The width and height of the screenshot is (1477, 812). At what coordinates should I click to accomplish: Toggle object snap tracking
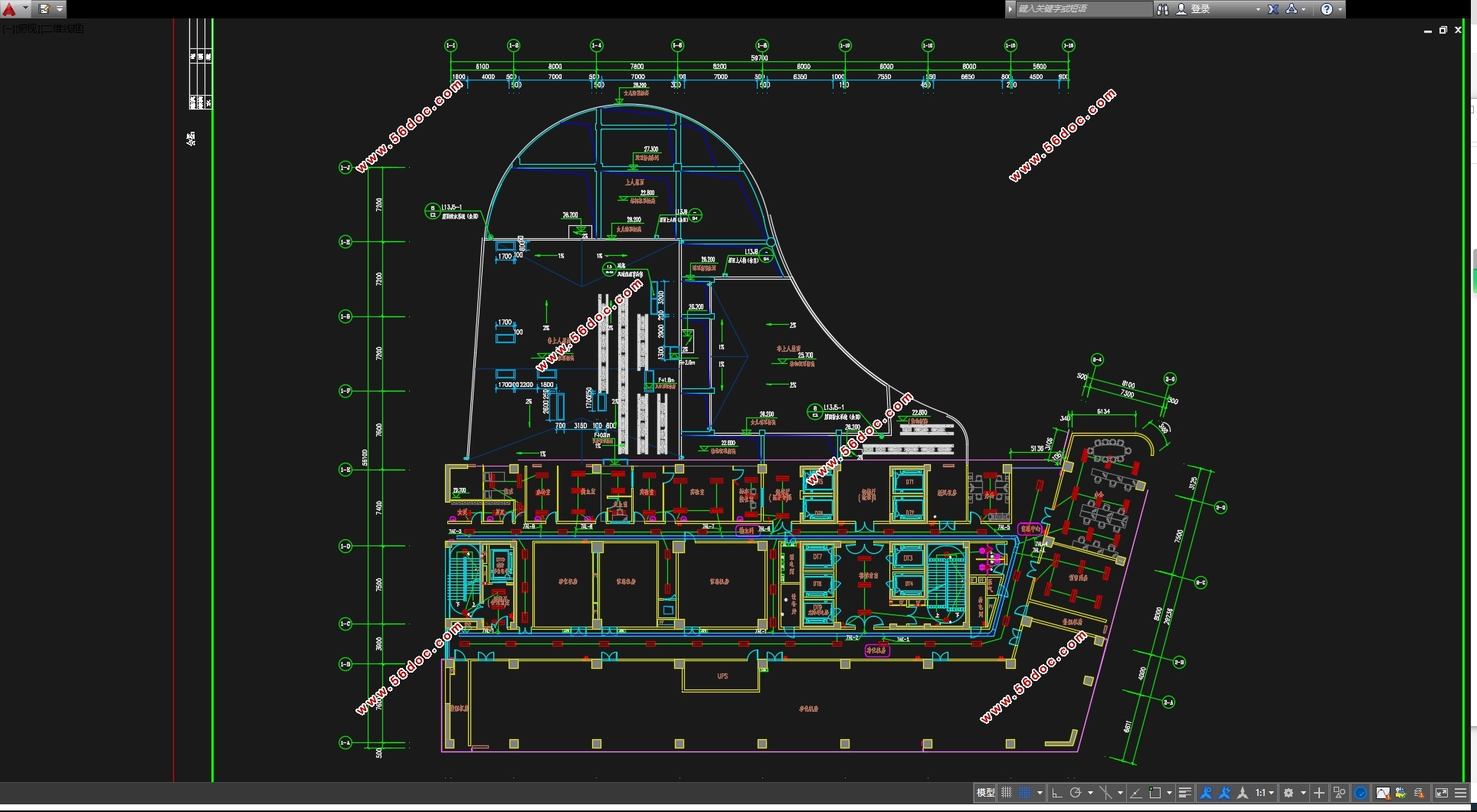[1136, 793]
